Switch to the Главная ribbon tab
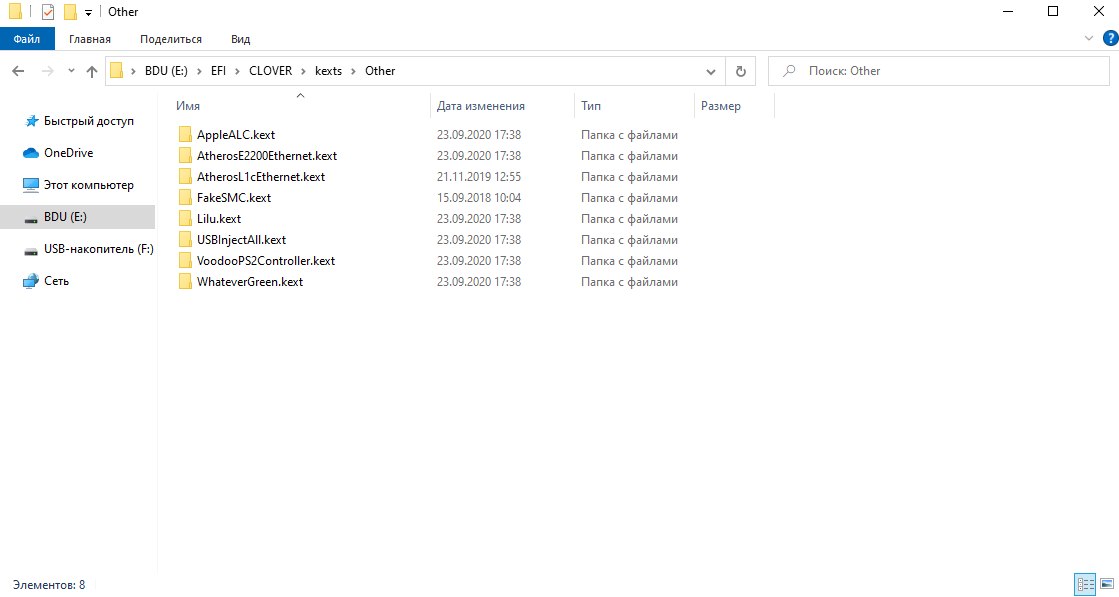The image size is (1119, 597). click(90, 39)
